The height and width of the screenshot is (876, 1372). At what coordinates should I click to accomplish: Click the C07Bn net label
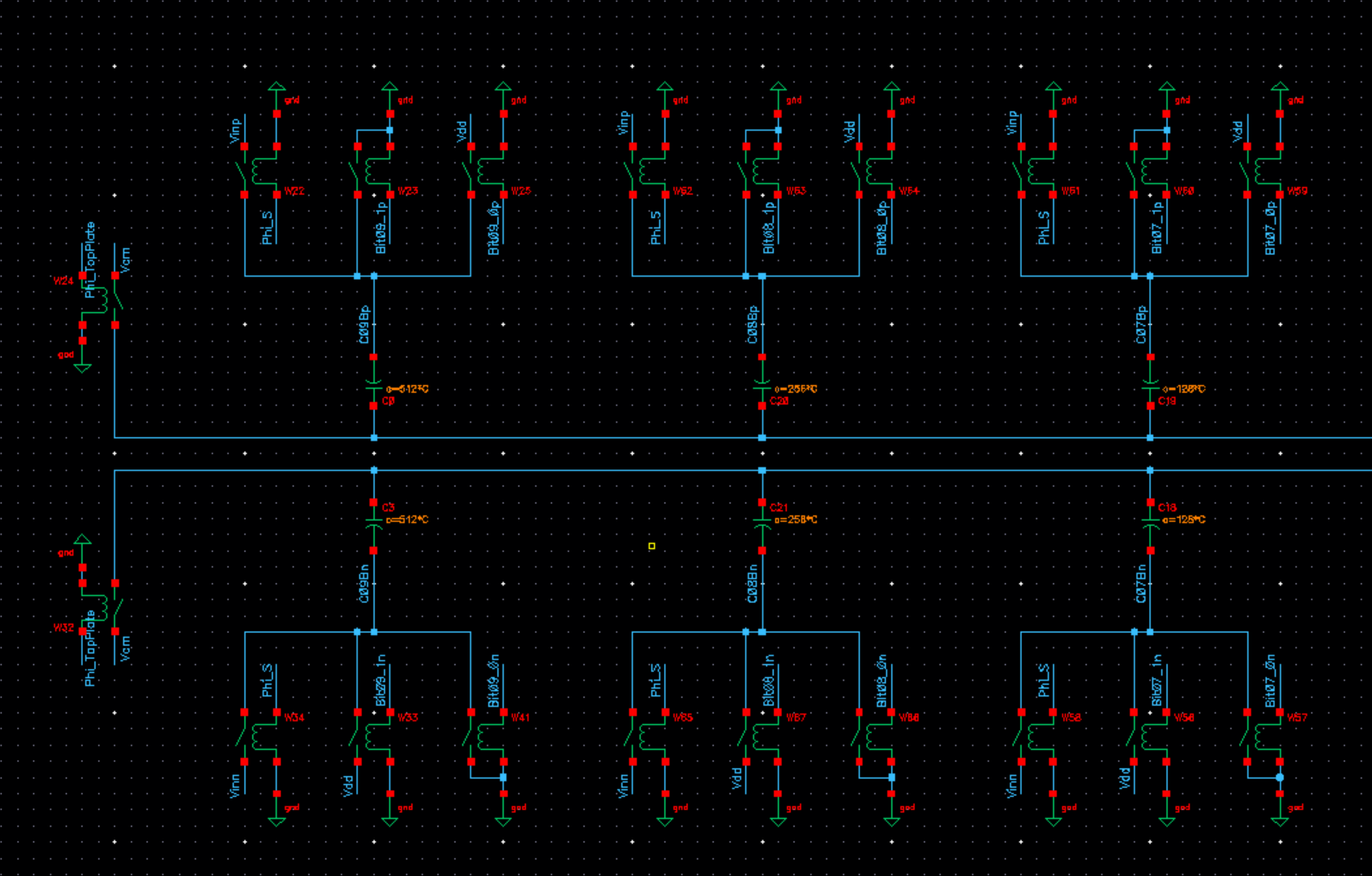[1142, 583]
